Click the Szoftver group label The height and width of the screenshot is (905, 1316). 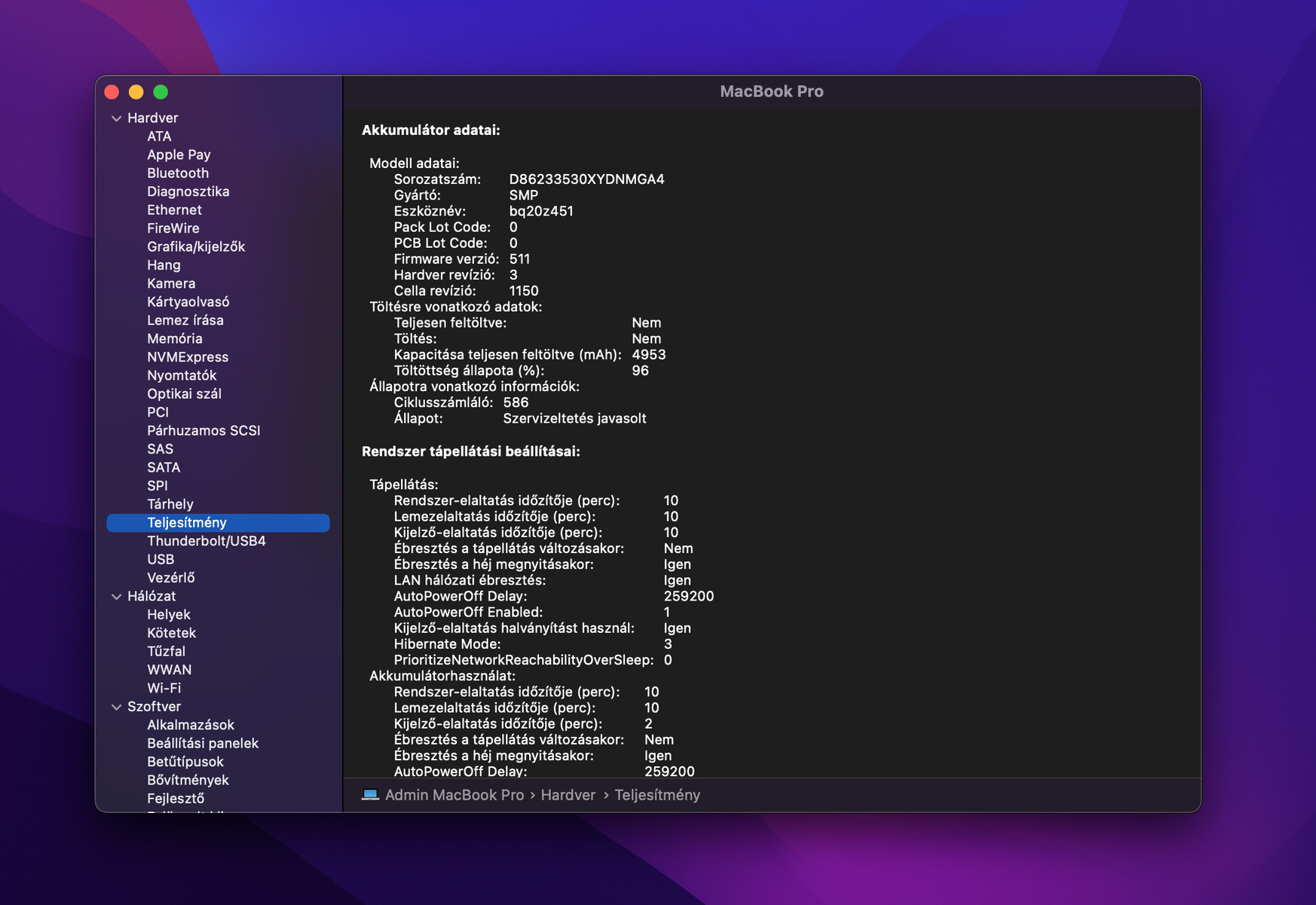(x=154, y=707)
